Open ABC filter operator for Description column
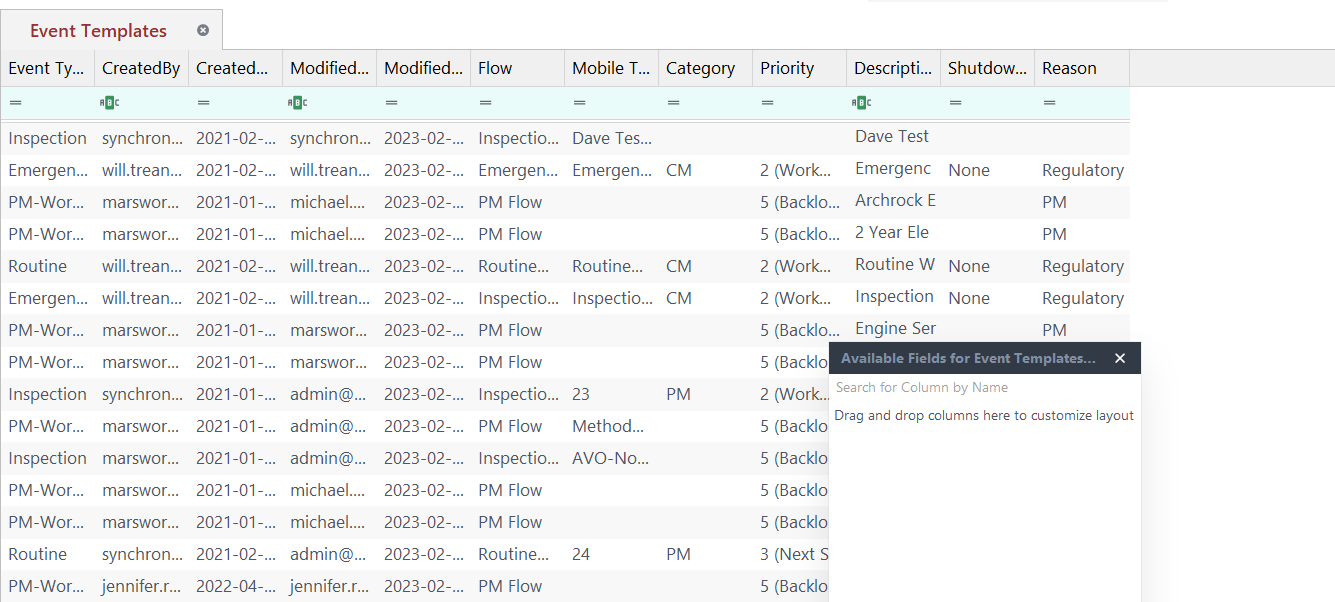This screenshot has height=602, width=1335. click(862, 102)
